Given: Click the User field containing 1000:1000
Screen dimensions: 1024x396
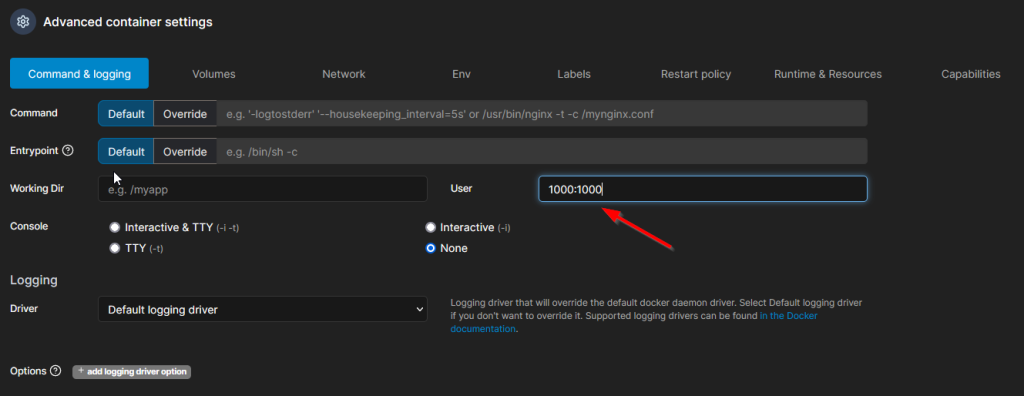Looking at the screenshot, I should click(x=703, y=189).
